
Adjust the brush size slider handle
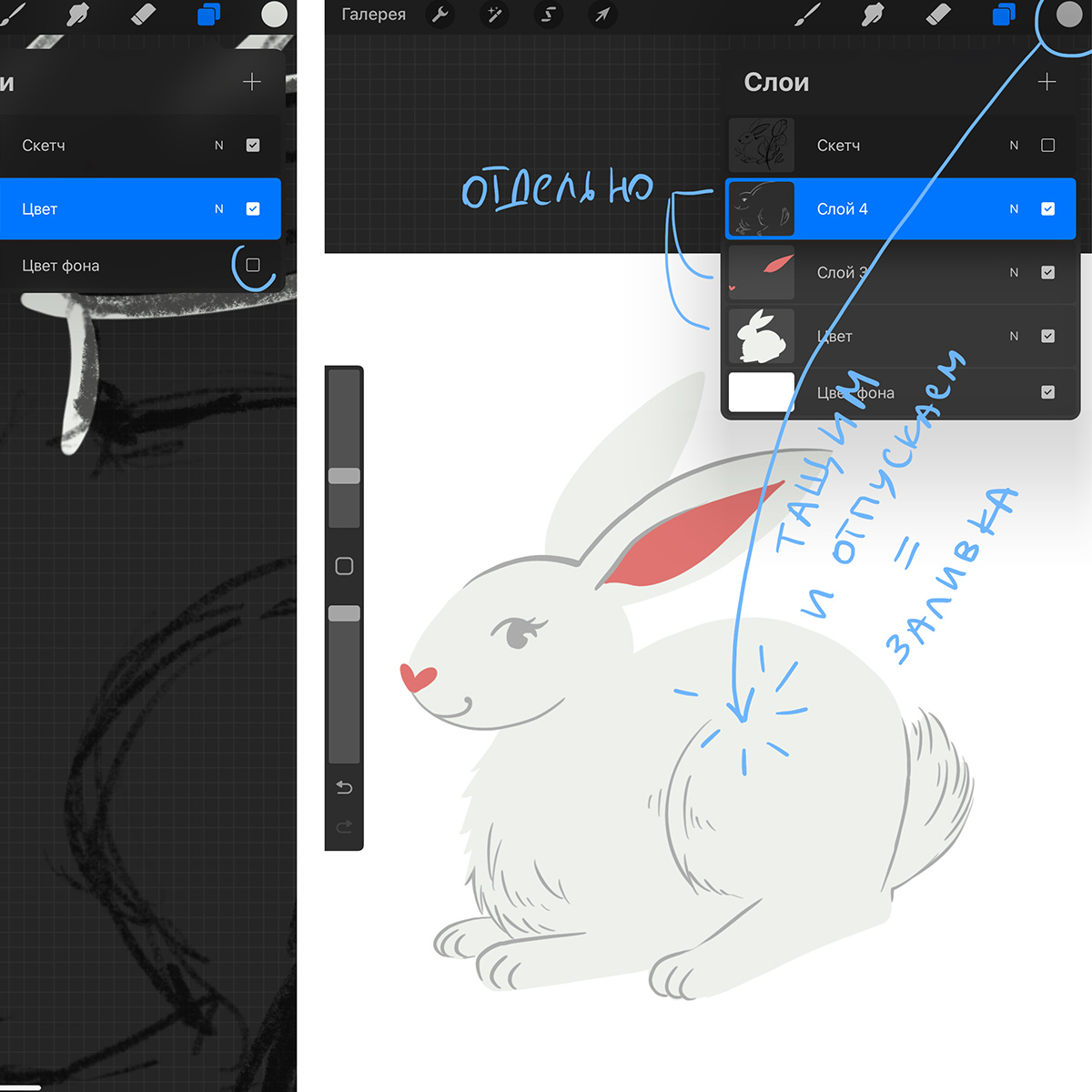click(x=344, y=476)
